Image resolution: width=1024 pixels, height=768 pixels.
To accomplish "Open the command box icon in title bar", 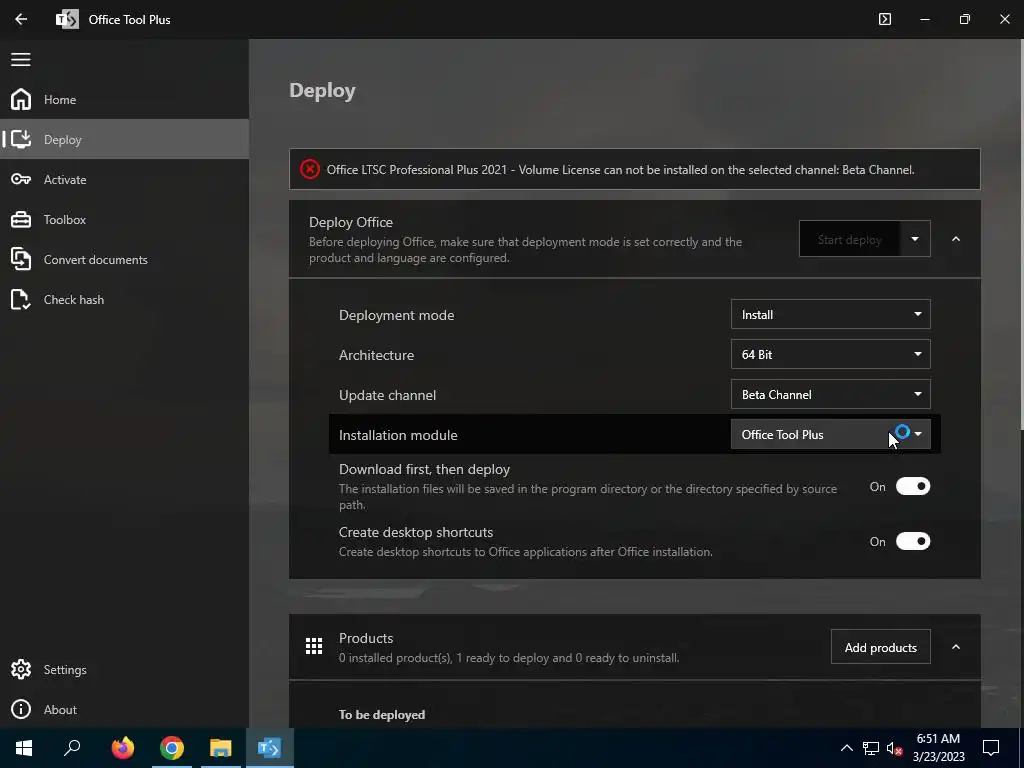I will click(x=884, y=19).
